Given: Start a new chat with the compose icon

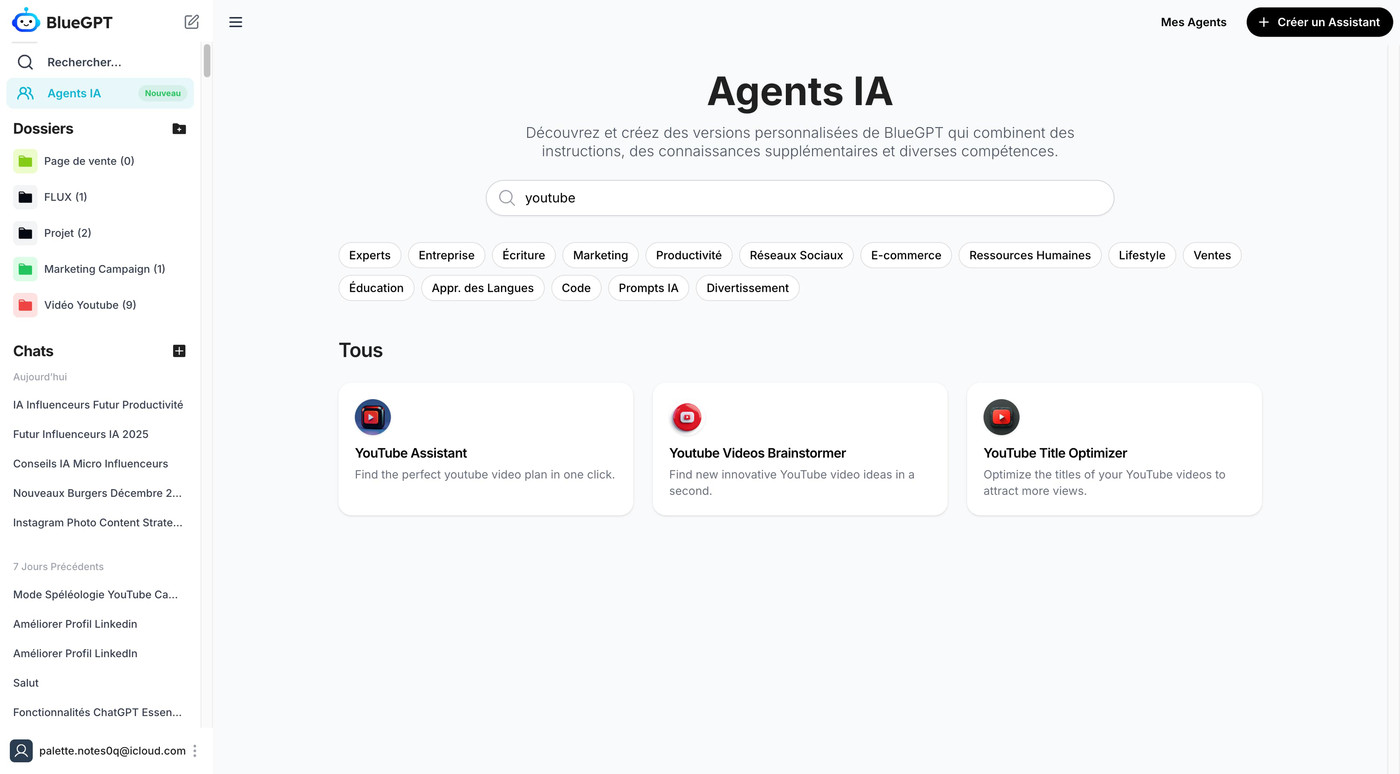Looking at the screenshot, I should (x=192, y=22).
